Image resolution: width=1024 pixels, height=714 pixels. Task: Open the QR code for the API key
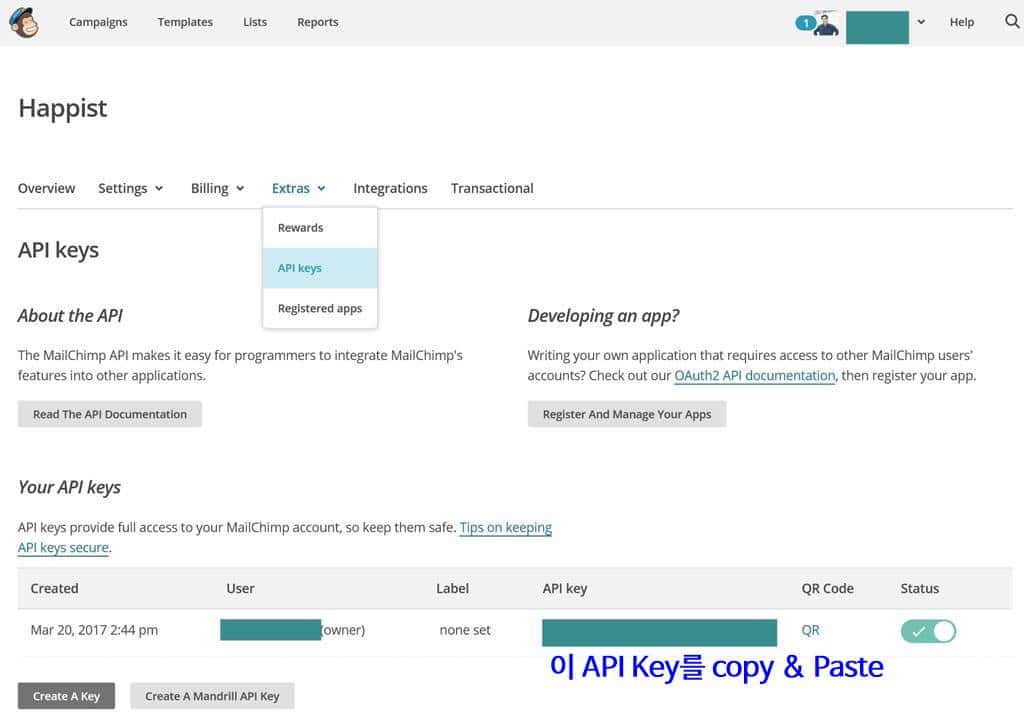[810, 630]
